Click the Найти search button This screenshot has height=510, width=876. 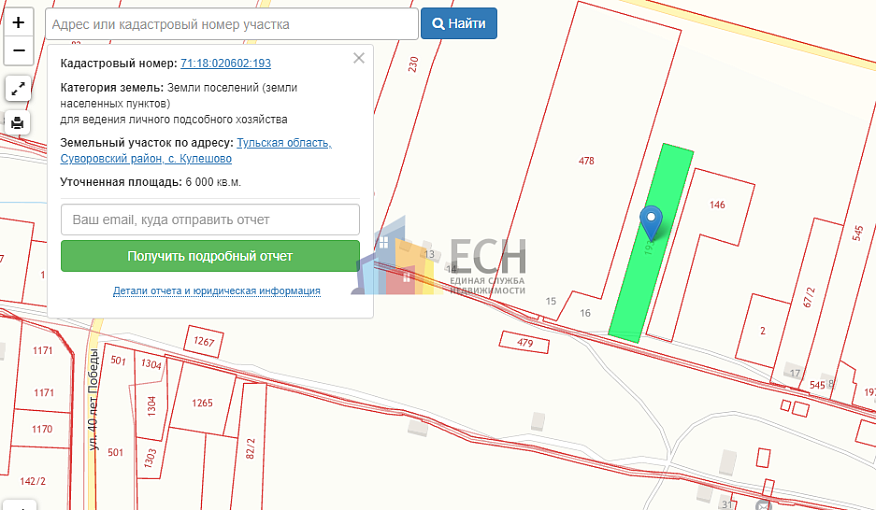coord(459,23)
